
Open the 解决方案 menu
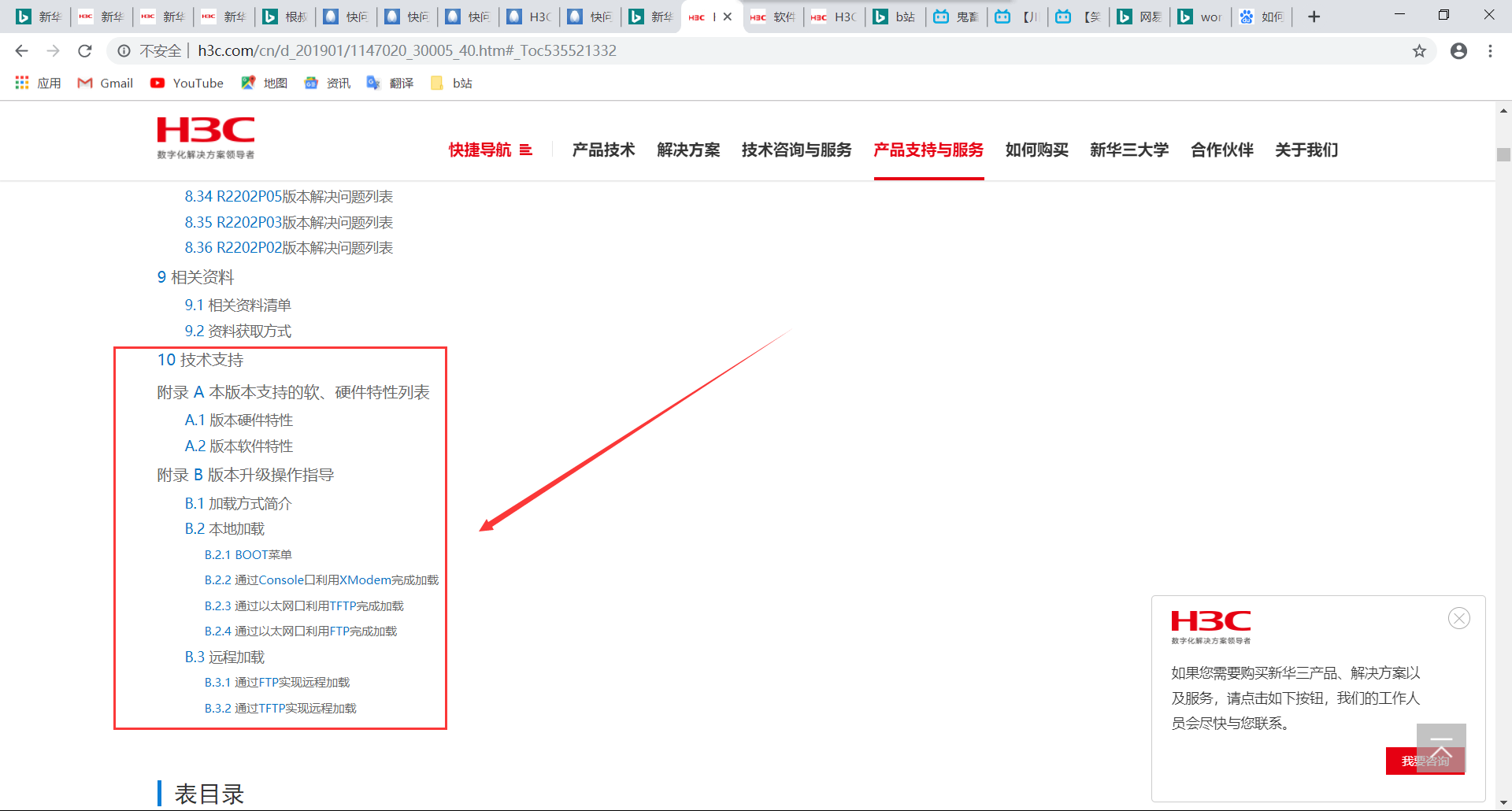[x=688, y=150]
